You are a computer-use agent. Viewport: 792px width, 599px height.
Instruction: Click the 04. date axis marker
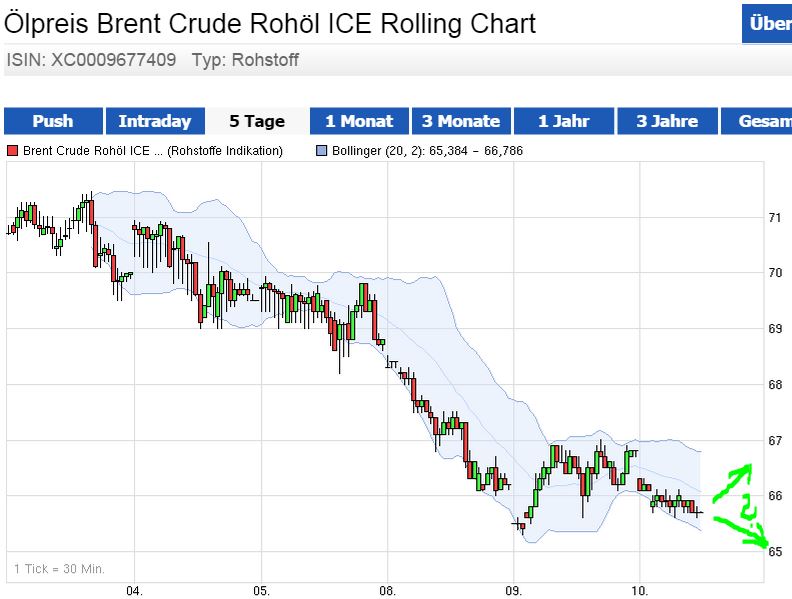135,589
